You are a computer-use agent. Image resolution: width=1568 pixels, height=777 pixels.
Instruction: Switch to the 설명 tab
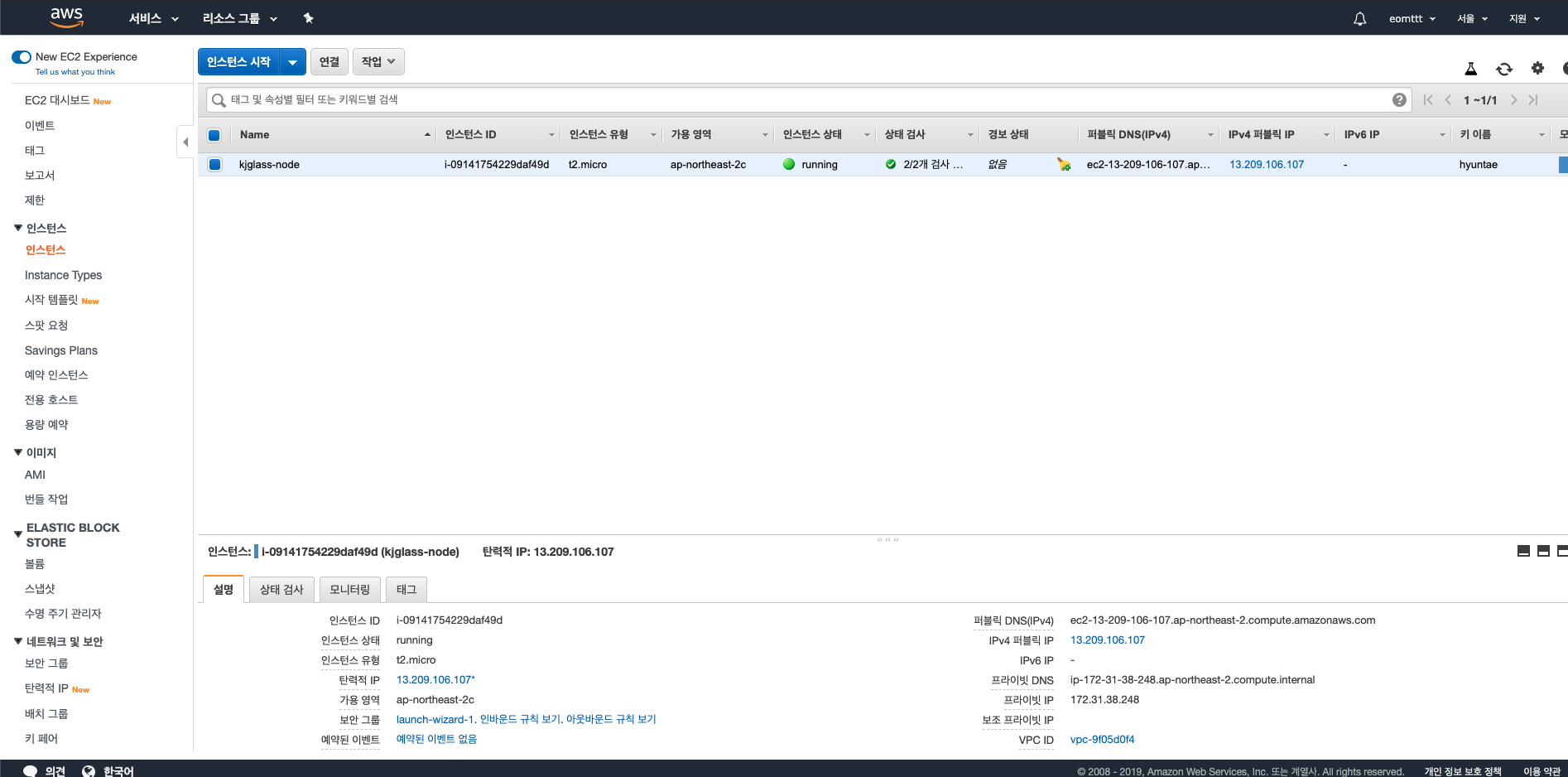click(224, 590)
